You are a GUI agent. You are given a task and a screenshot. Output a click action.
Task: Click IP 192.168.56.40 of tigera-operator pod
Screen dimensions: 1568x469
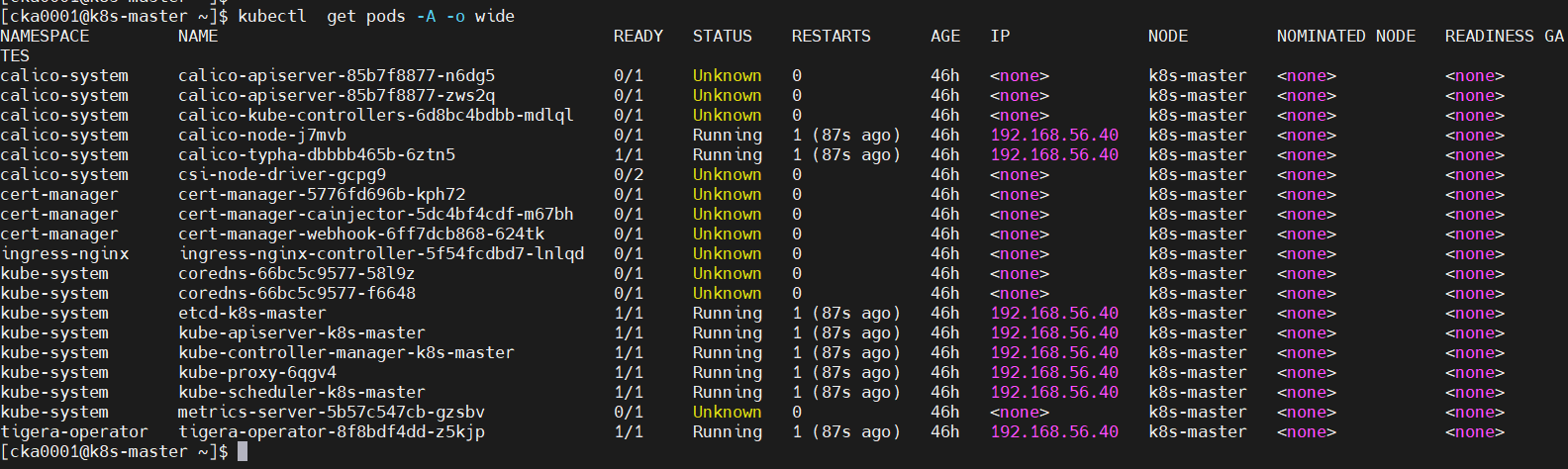pos(1054,431)
